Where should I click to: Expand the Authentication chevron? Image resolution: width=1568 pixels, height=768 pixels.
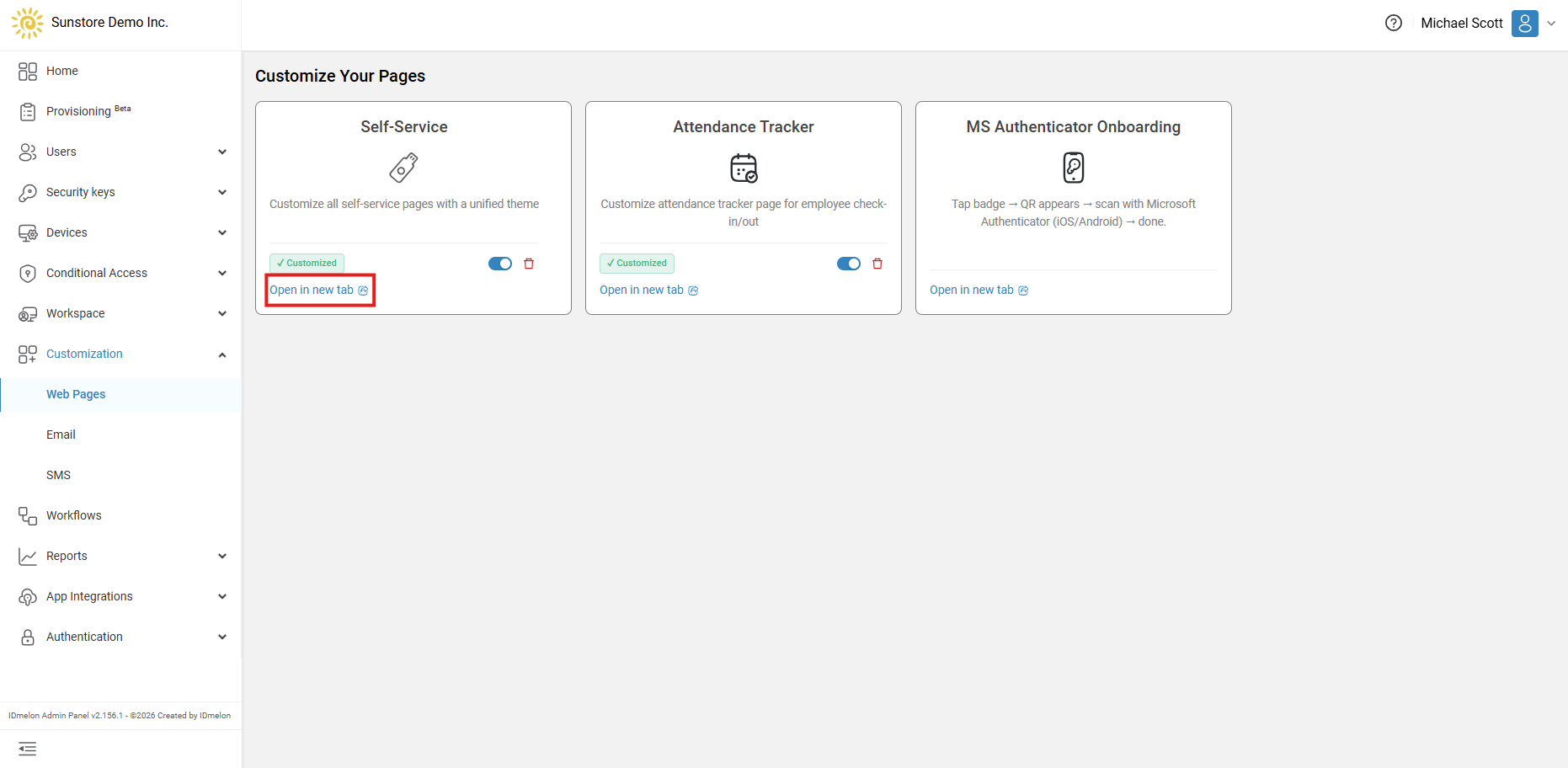click(222, 637)
